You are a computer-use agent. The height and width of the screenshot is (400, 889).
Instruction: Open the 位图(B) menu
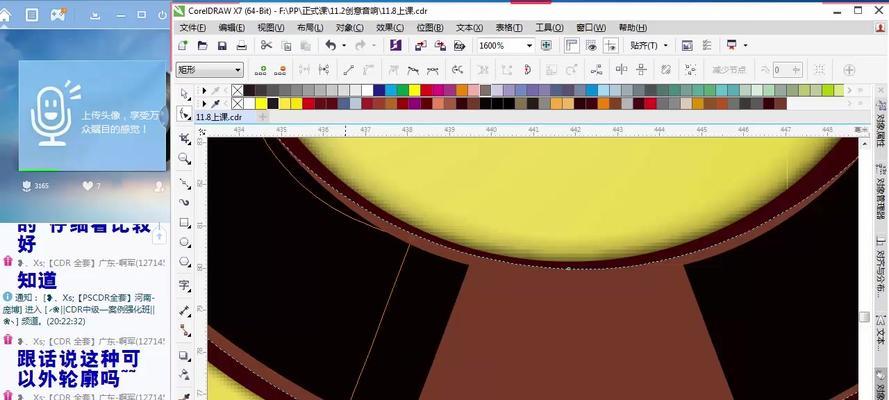click(x=430, y=28)
